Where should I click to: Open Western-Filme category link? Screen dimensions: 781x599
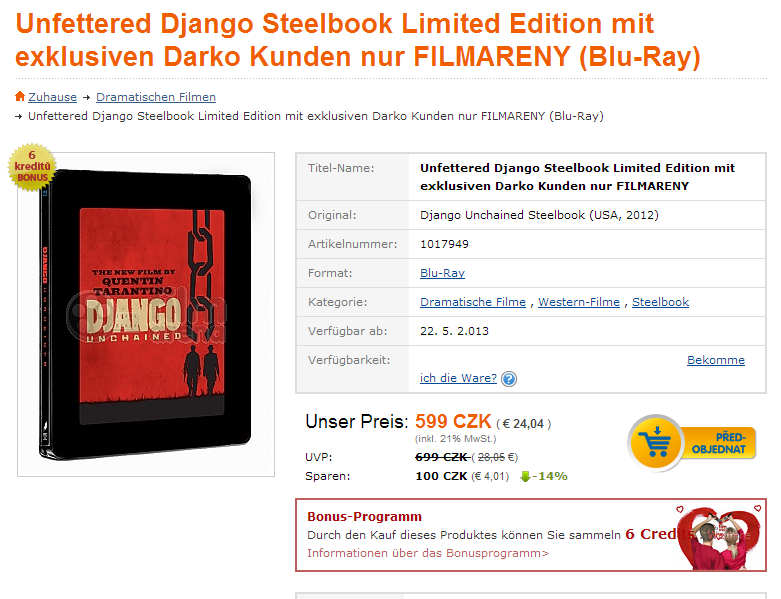tap(579, 302)
